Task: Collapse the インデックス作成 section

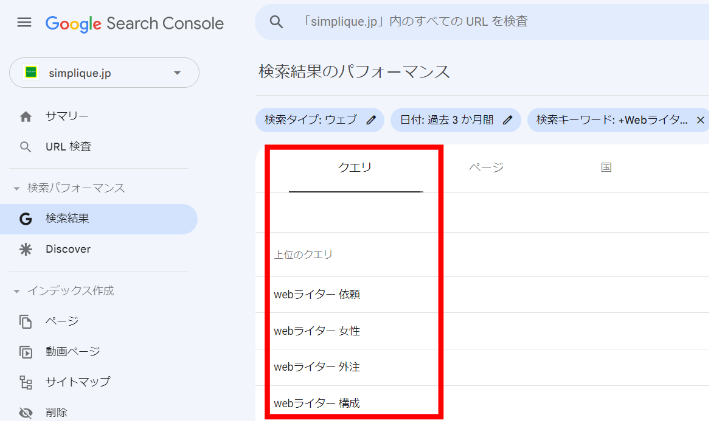Action: pyautogui.click(x=17, y=291)
